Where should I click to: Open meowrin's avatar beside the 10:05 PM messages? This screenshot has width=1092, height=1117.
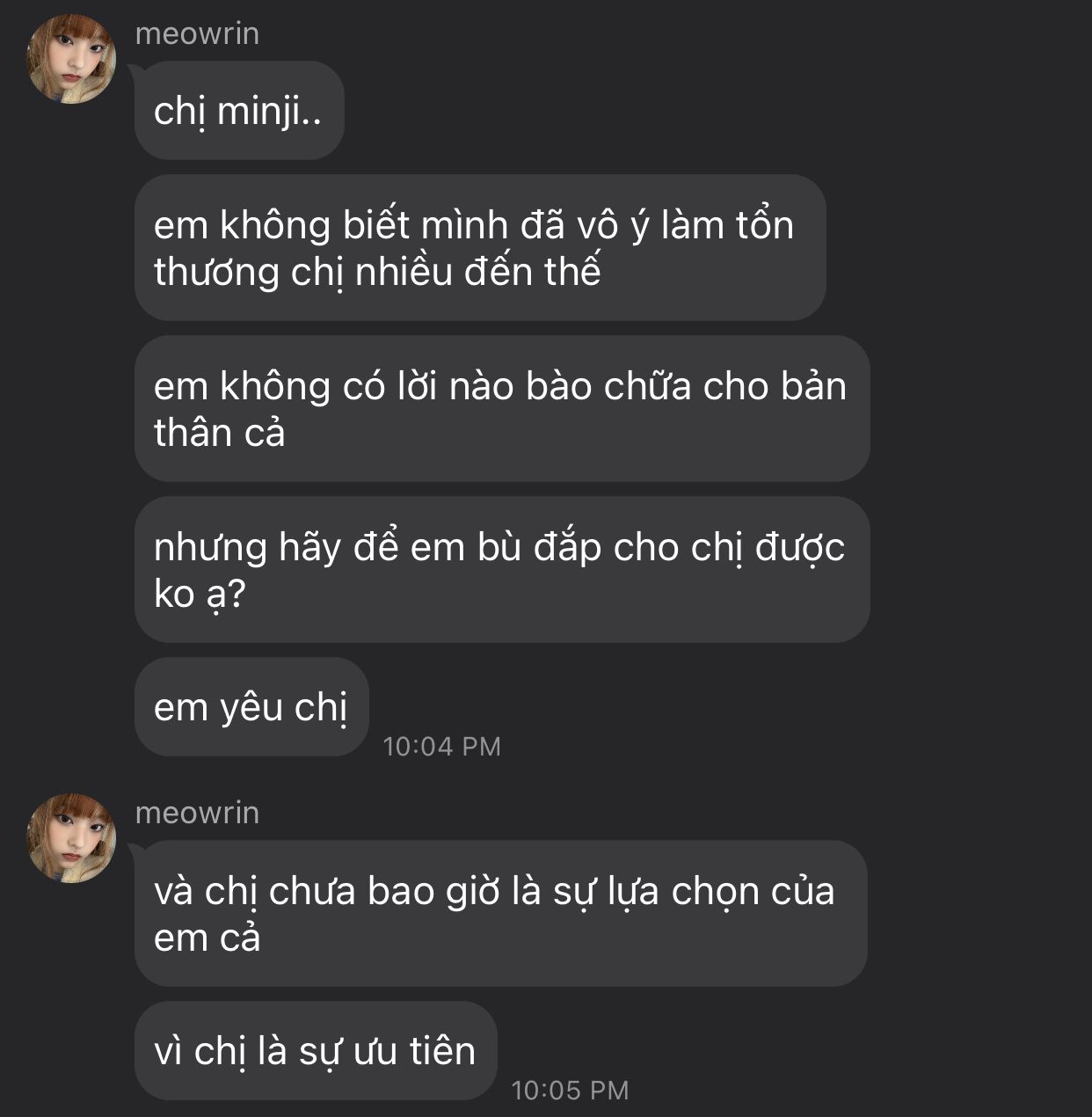point(72,838)
